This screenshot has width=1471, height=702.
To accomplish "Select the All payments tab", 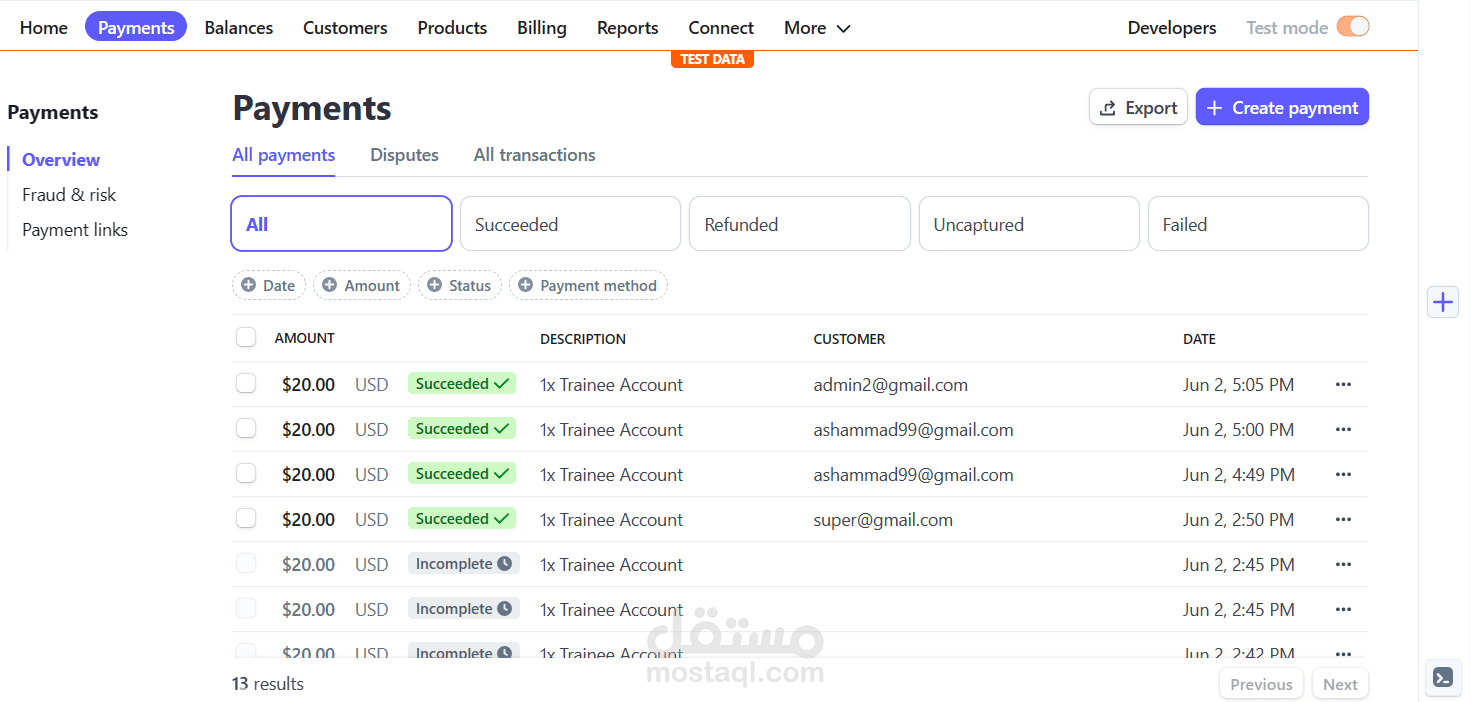I will pos(283,155).
